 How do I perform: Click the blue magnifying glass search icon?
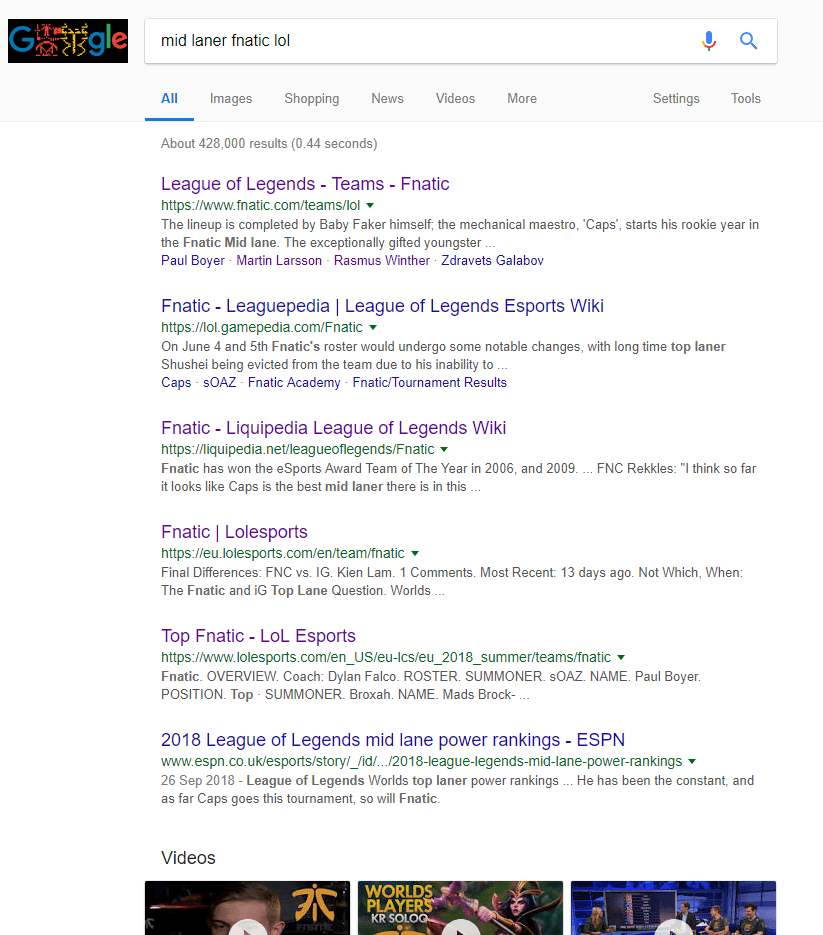tap(748, 41)
